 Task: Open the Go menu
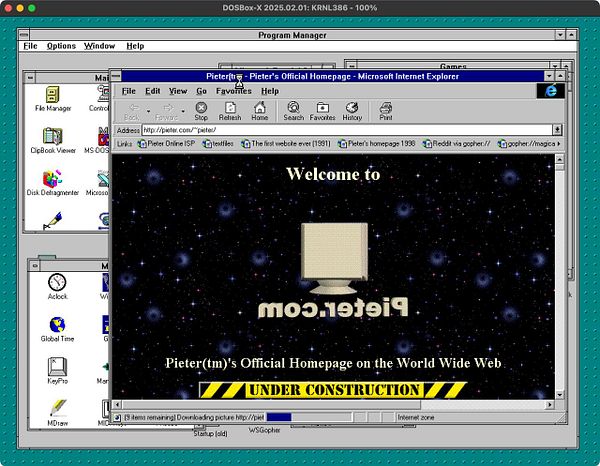pos(201,91)
